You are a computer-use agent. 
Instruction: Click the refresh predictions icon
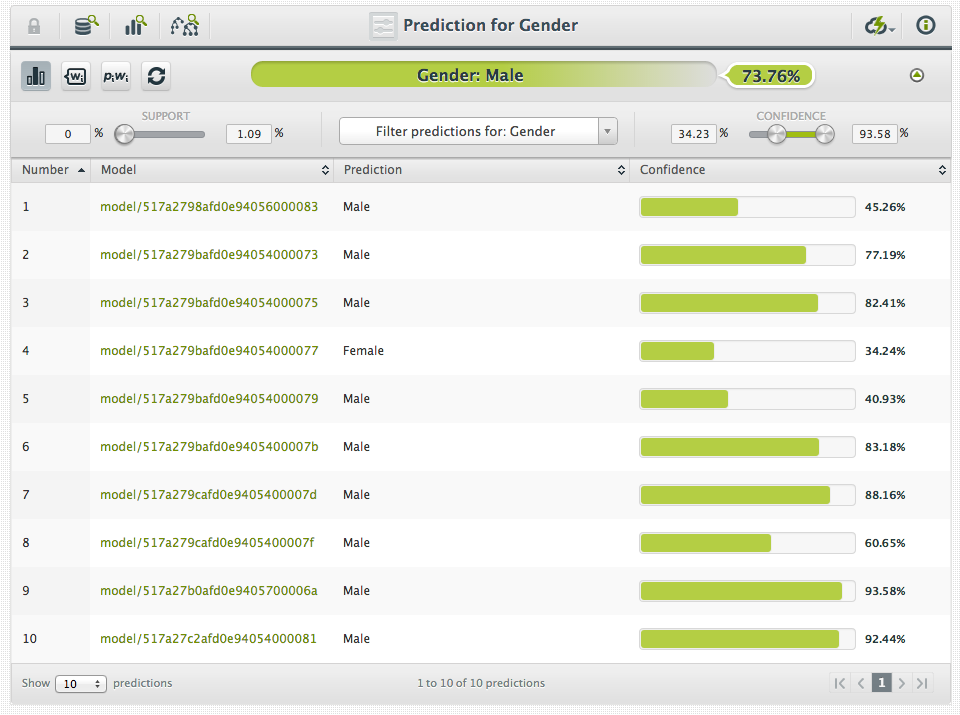(x=155, y=76)
